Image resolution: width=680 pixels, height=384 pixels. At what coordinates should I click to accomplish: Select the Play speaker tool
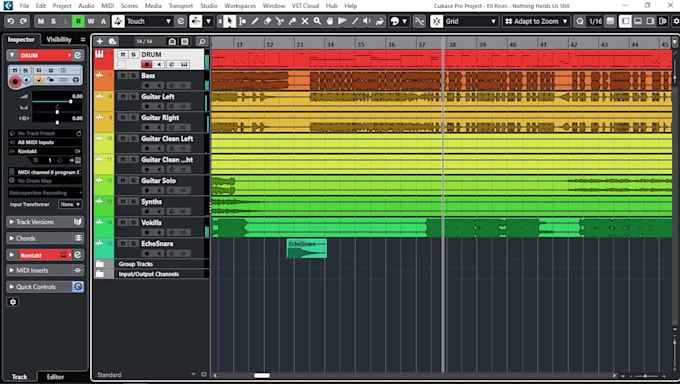tap(367, 21)
